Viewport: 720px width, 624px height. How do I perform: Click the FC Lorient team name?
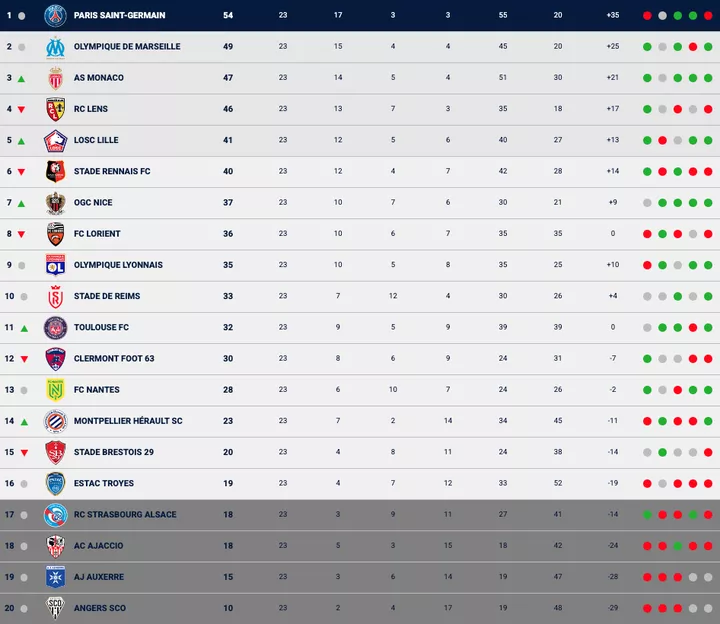[97, 234]
